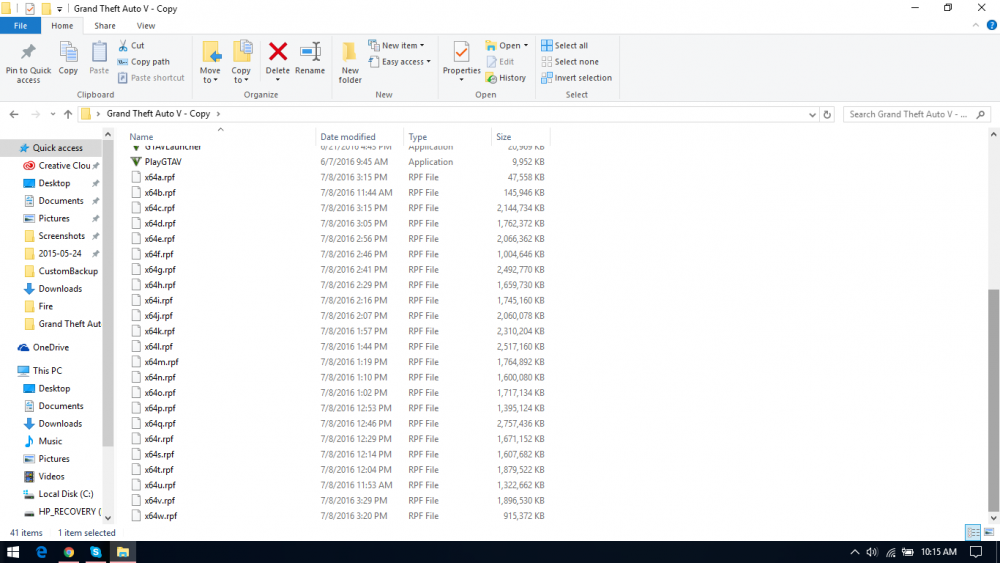The image size is (1000, 563).
Task: Switch to the Share tab
Action: tap(105, 26)
